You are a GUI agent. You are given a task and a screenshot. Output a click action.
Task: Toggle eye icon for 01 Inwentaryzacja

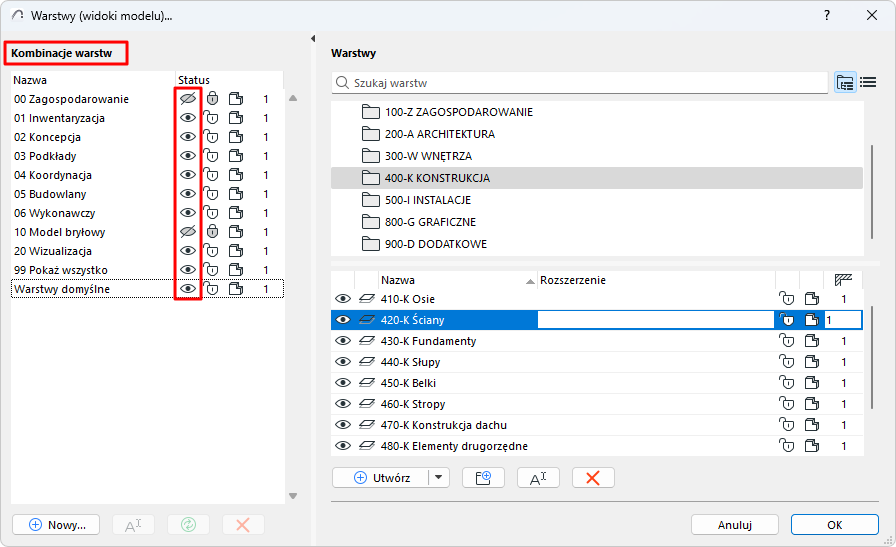coord(187,118)
